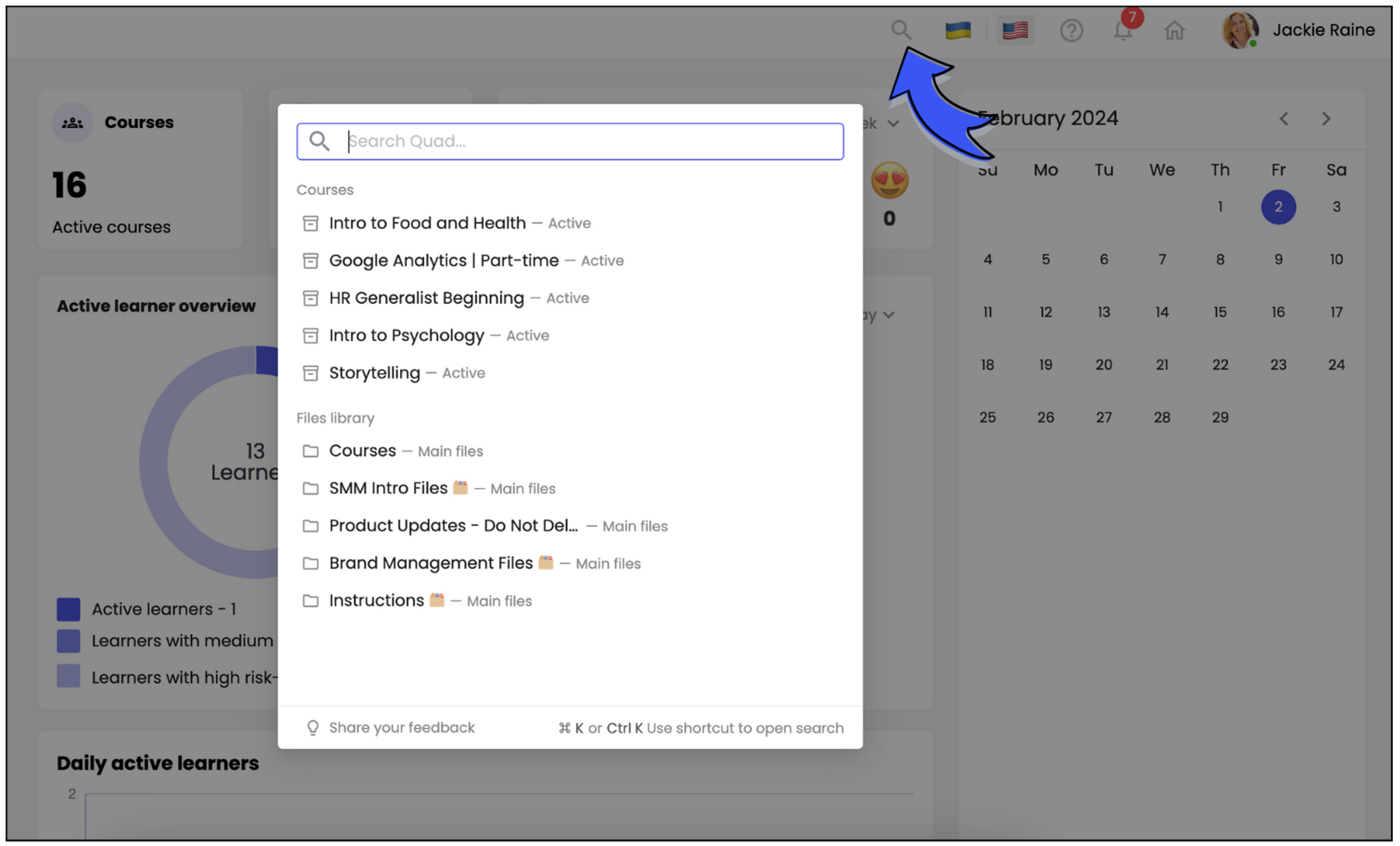Click course icon beside Intro to Psychology
The height and width of the screenshot is (846, 1400).
pyautogui.click(x=310, y=336)
